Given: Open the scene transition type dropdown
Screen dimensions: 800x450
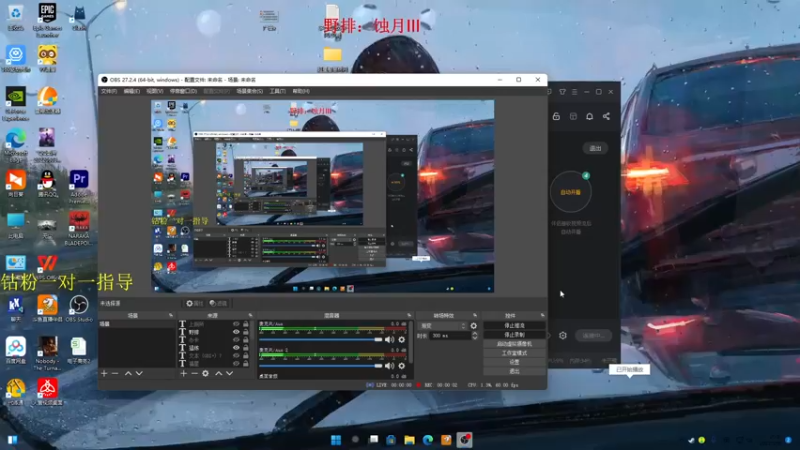Looking at the screenshot, I should pyautogui.click(x=443, y=326).
